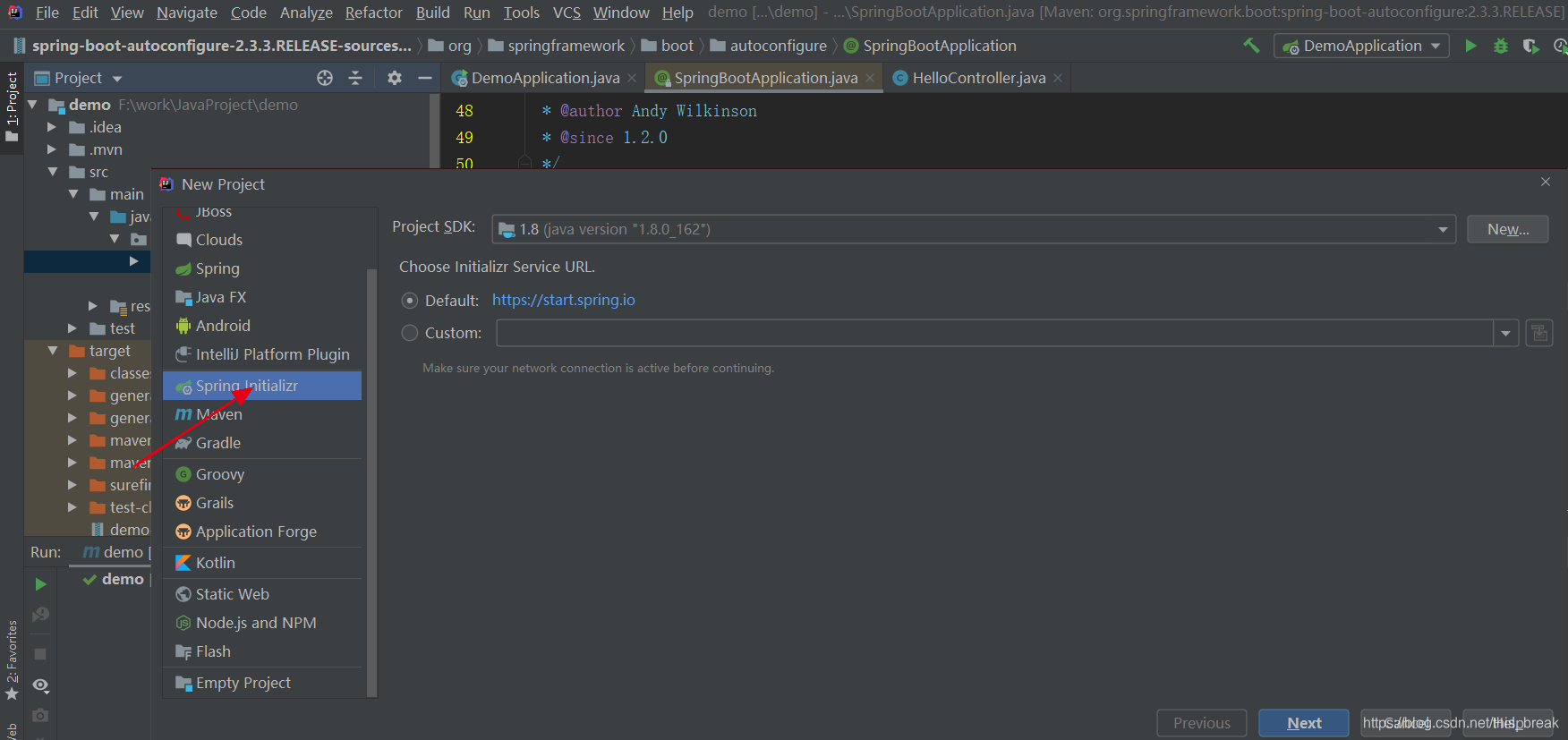Open the VCS menu
This screenshot has height=740, width=1568.
coord(567,13)
